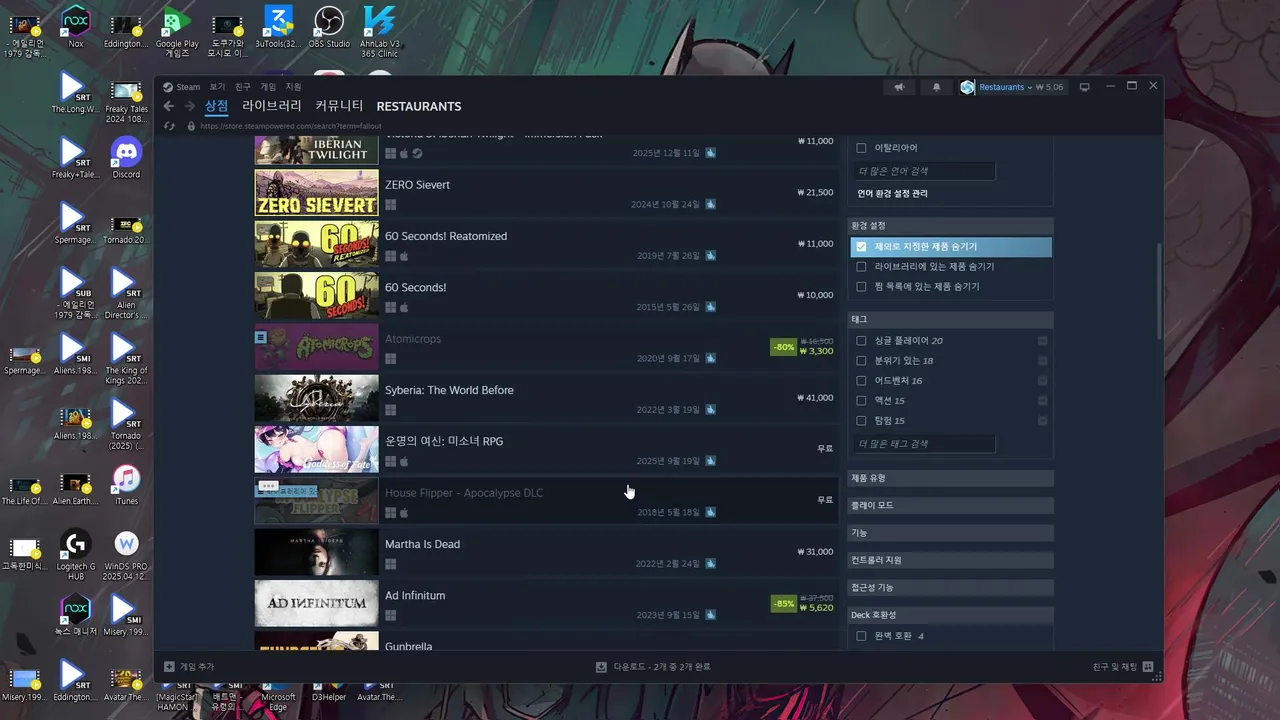Click the add game plus icon

coord(169,666)
